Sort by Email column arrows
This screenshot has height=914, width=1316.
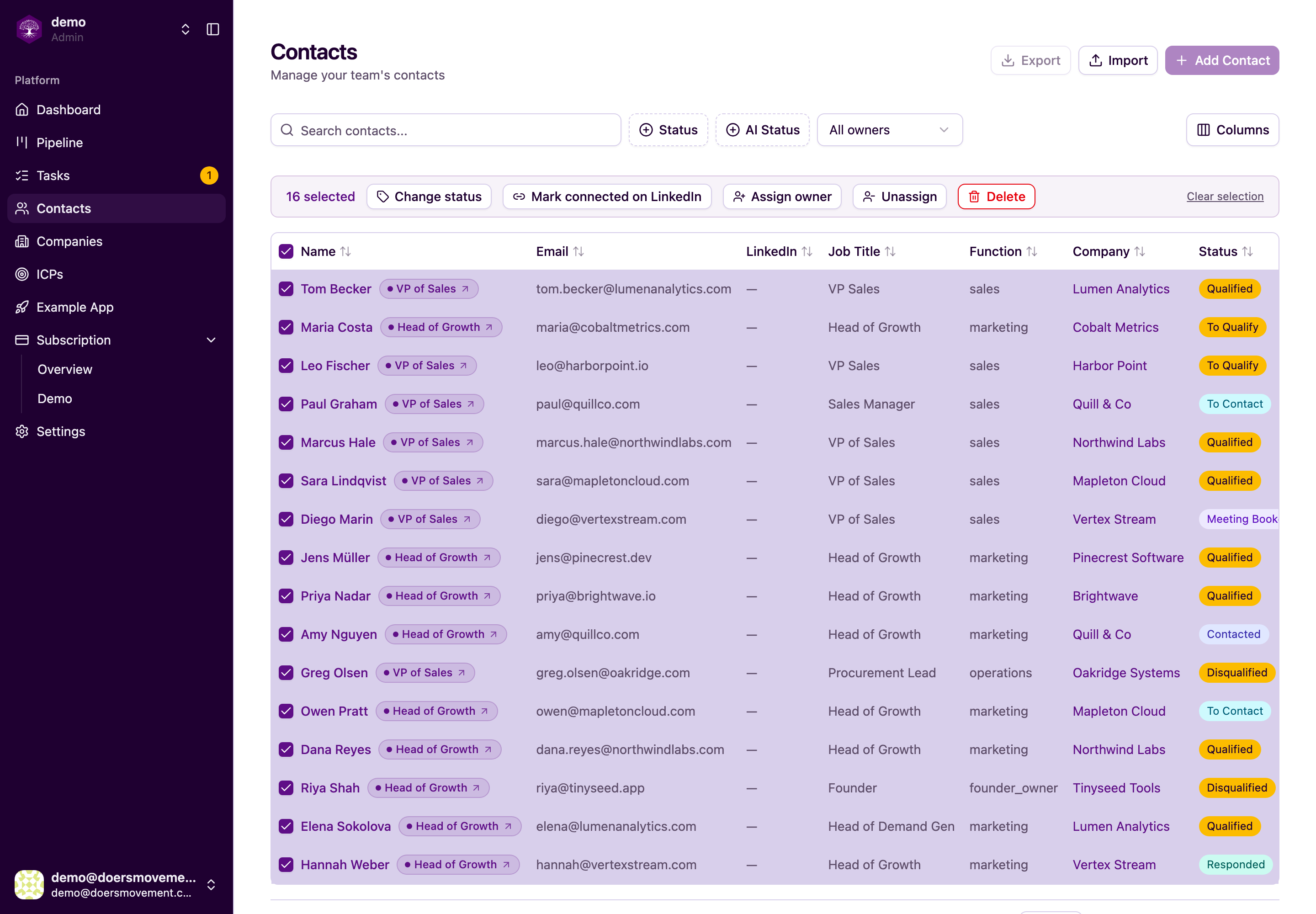coord(578,251)
